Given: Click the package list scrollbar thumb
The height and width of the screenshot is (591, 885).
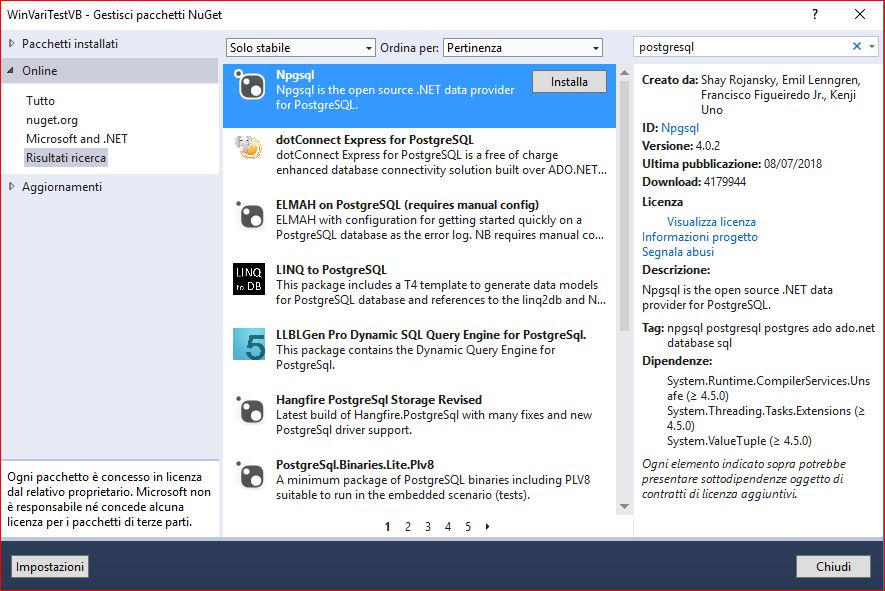Looking at the screenshot, I should 624,206.
